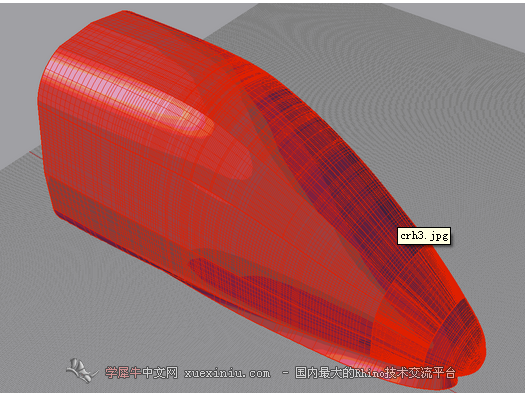Click the red axis line left of the model
The width and height of the screenshot is (525, 393).
(x=36, y=155)
